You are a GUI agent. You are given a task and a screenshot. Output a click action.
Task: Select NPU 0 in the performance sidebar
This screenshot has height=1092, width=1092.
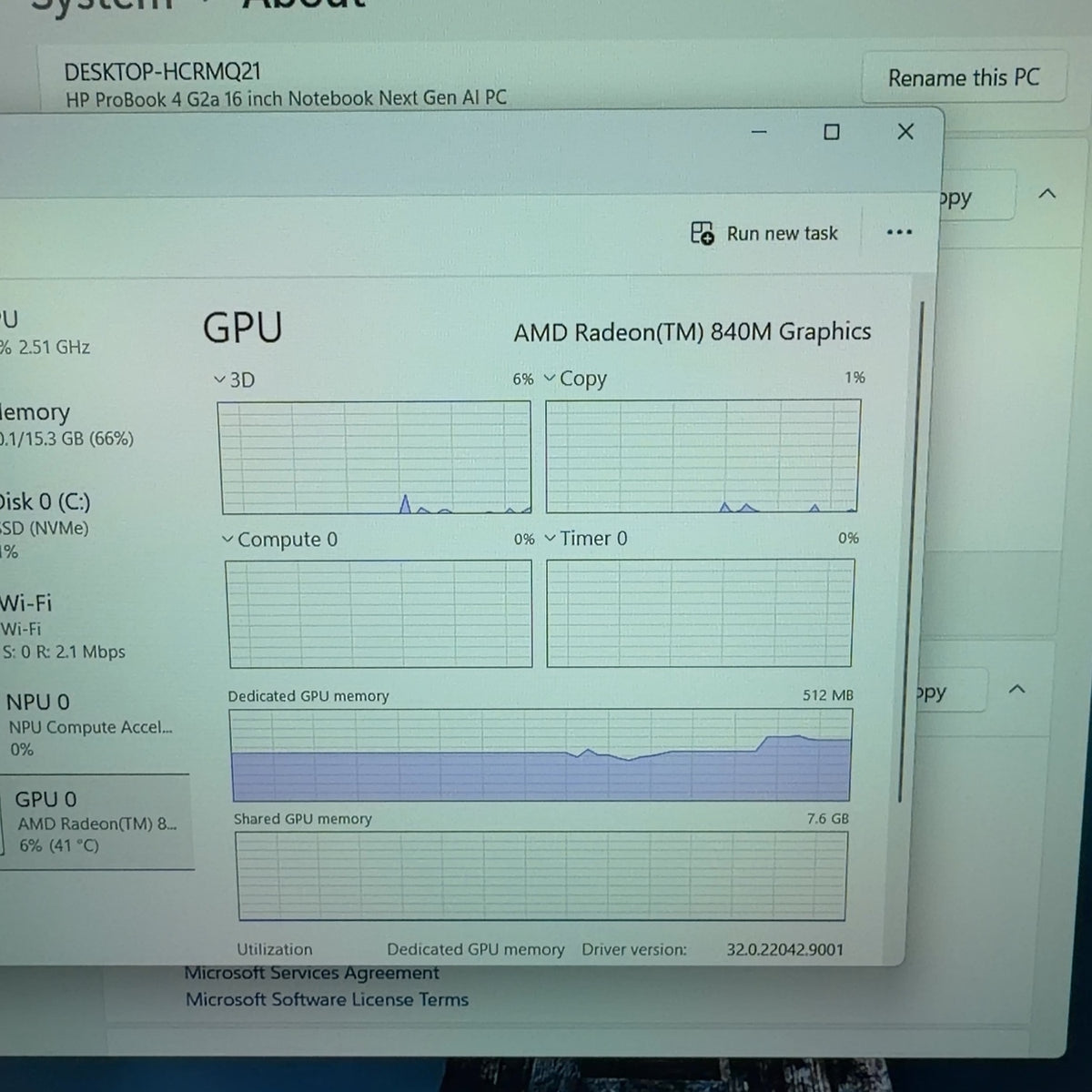point(91,724)
